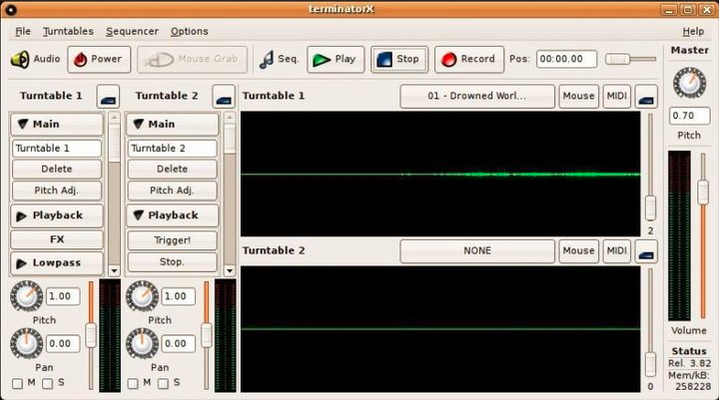Click Turntable 1 Pan knob
The height and width of the screenshot is (400, 719).
(27, 343)
